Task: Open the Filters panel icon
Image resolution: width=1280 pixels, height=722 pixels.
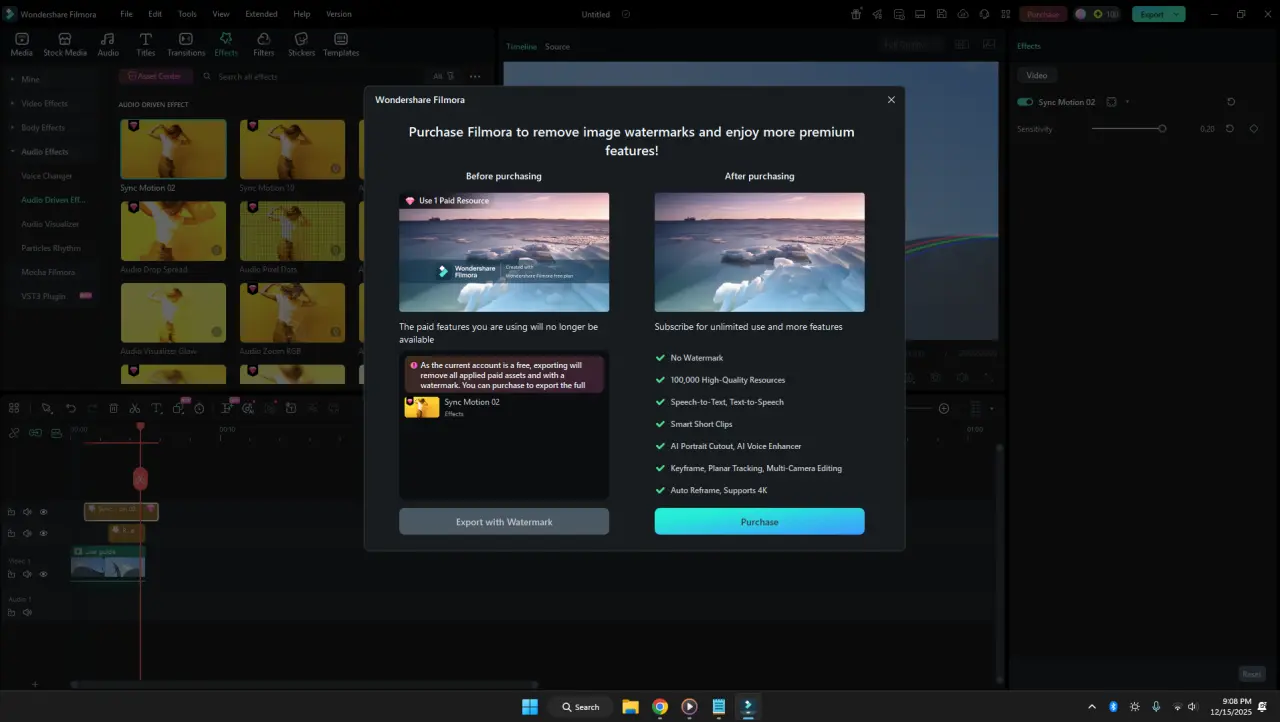Action: pyautogui.click(x=264, y=44)
